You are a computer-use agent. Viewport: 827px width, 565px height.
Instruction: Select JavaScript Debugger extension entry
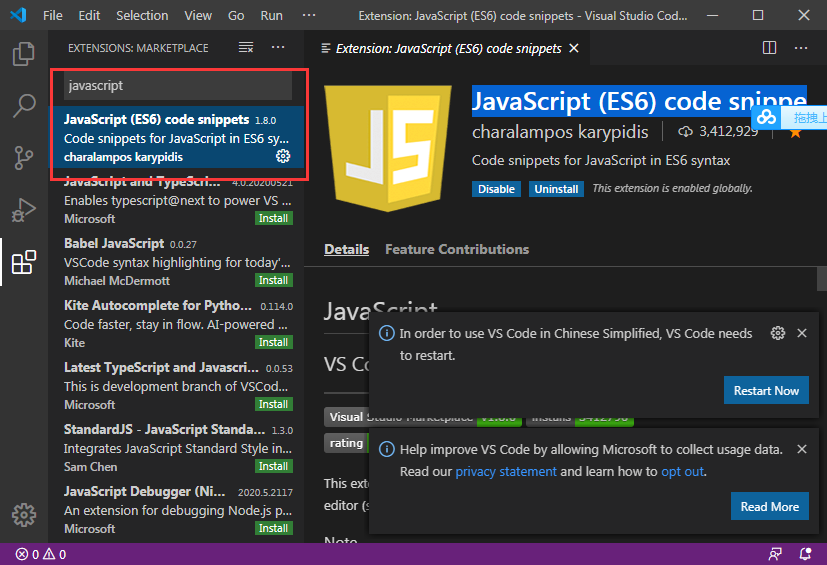coord(177,510)
